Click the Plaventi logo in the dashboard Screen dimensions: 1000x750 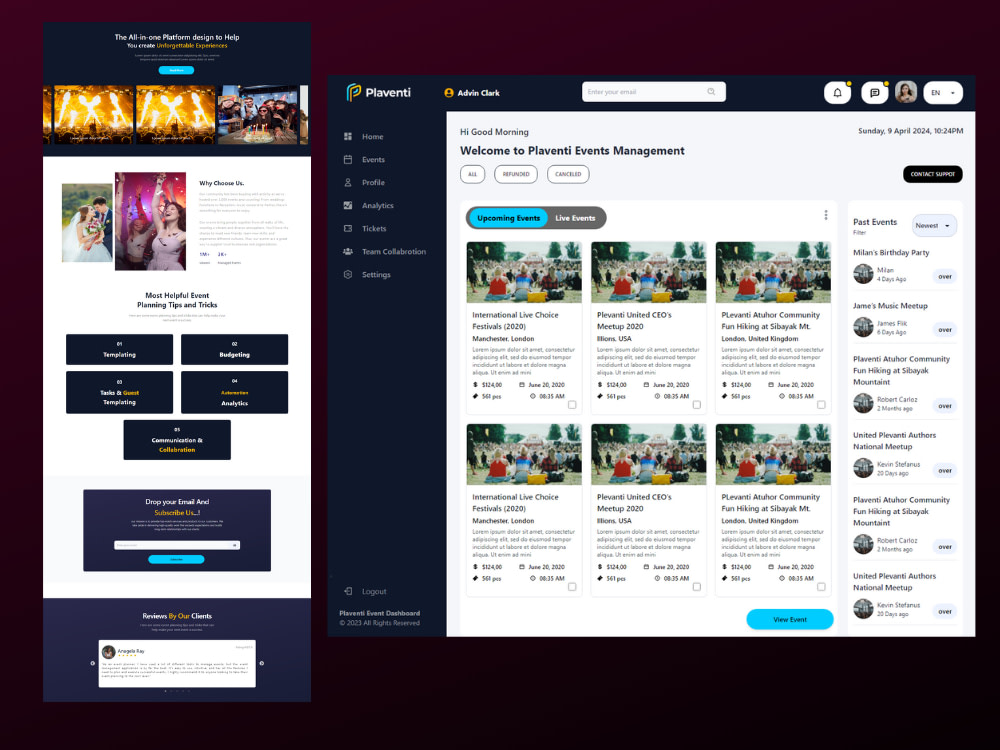coord(379,92)
